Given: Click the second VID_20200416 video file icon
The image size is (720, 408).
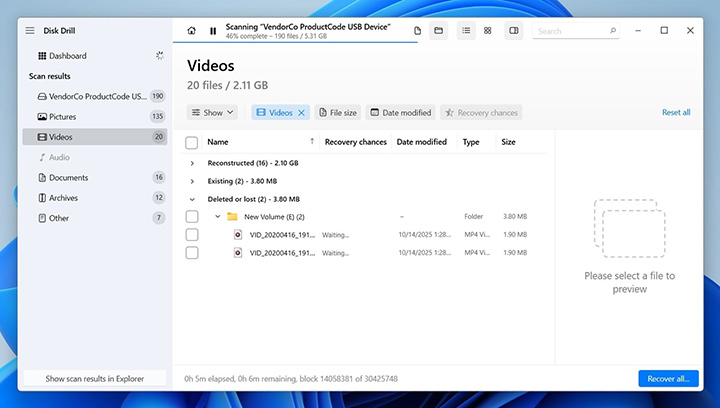Looking at the screenshot, I should click(x=238, y=252).
